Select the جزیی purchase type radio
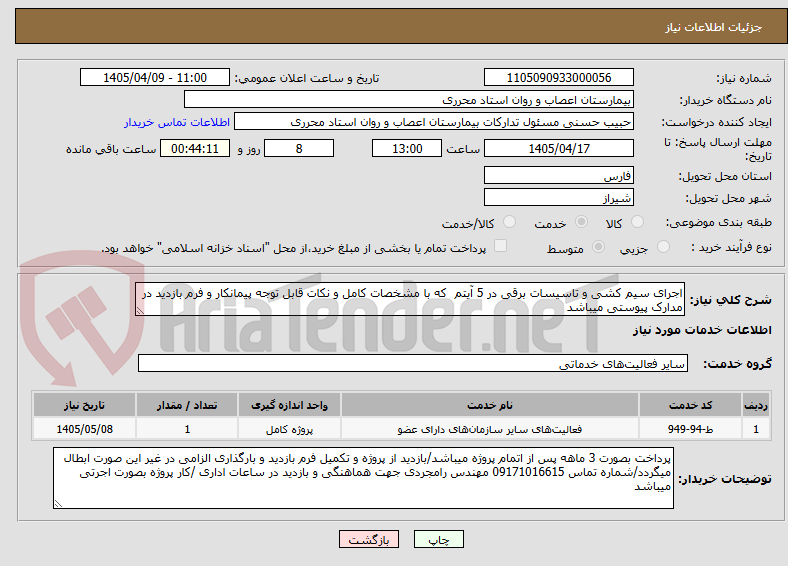788x566 pixels. (x=663, y=246)
